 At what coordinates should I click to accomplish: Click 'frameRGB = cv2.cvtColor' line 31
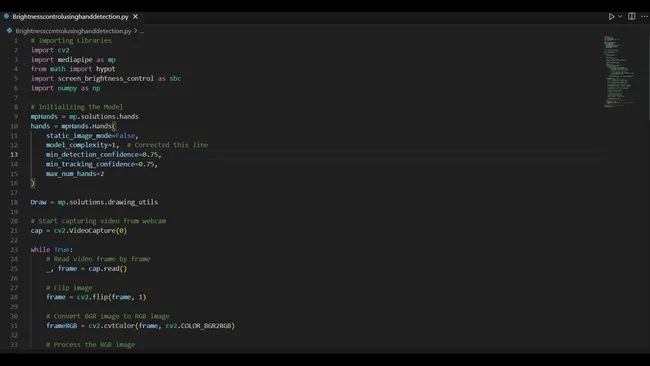pos(141,326)
